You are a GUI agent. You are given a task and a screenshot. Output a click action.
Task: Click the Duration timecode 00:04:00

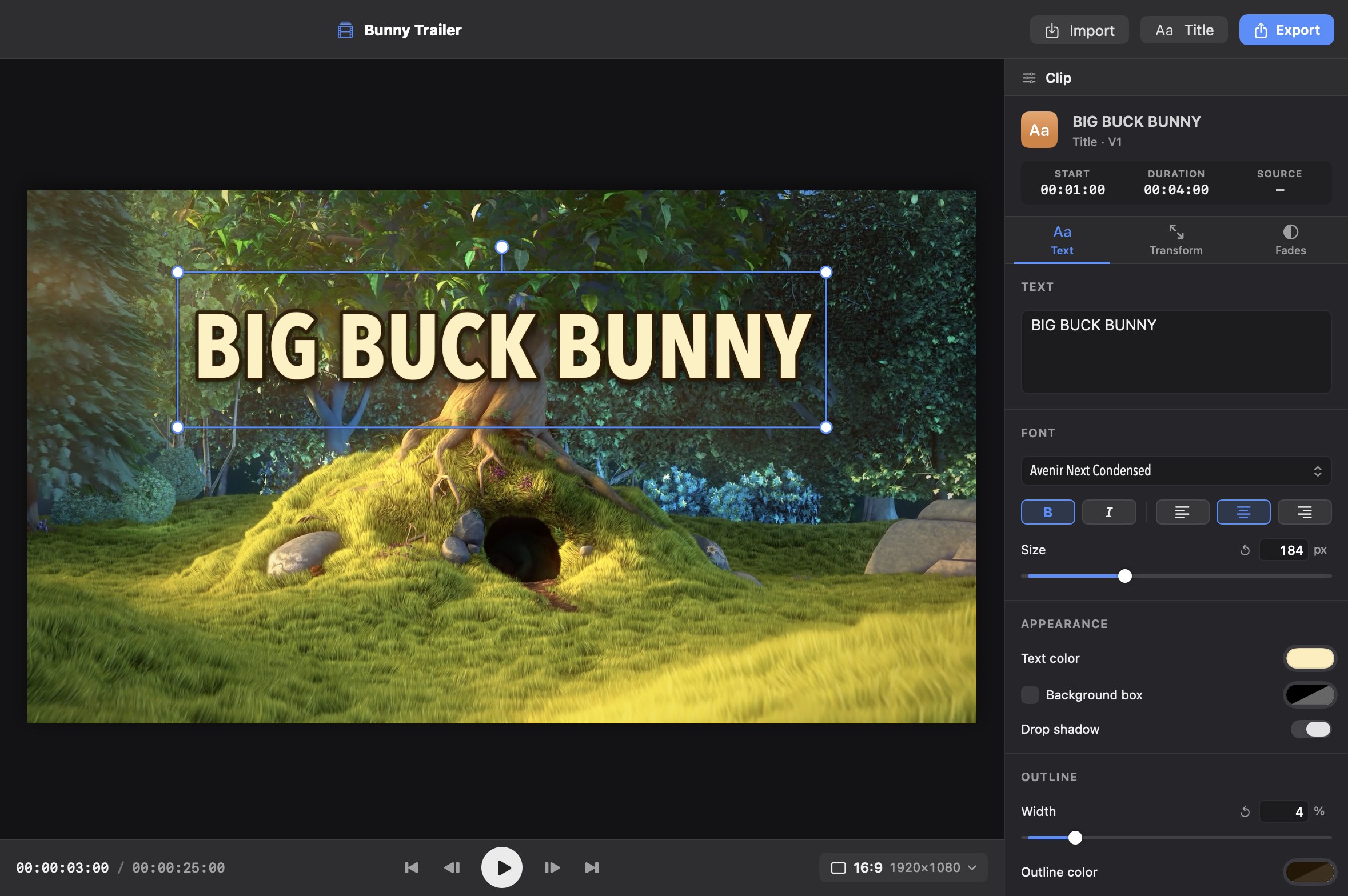[x=1176, y=190]
